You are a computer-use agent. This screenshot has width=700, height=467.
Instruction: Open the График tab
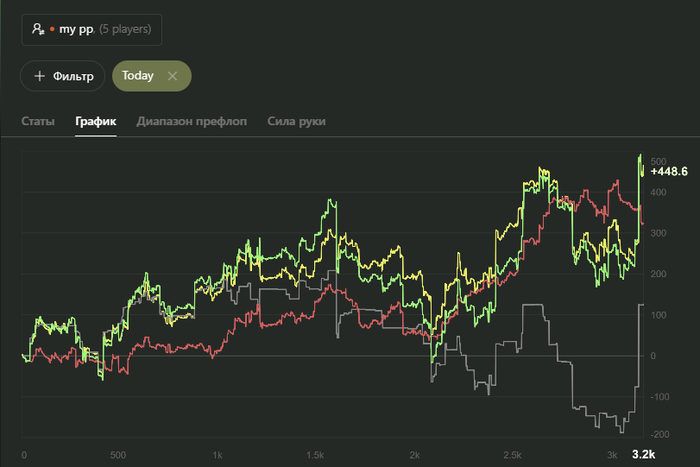96,121
